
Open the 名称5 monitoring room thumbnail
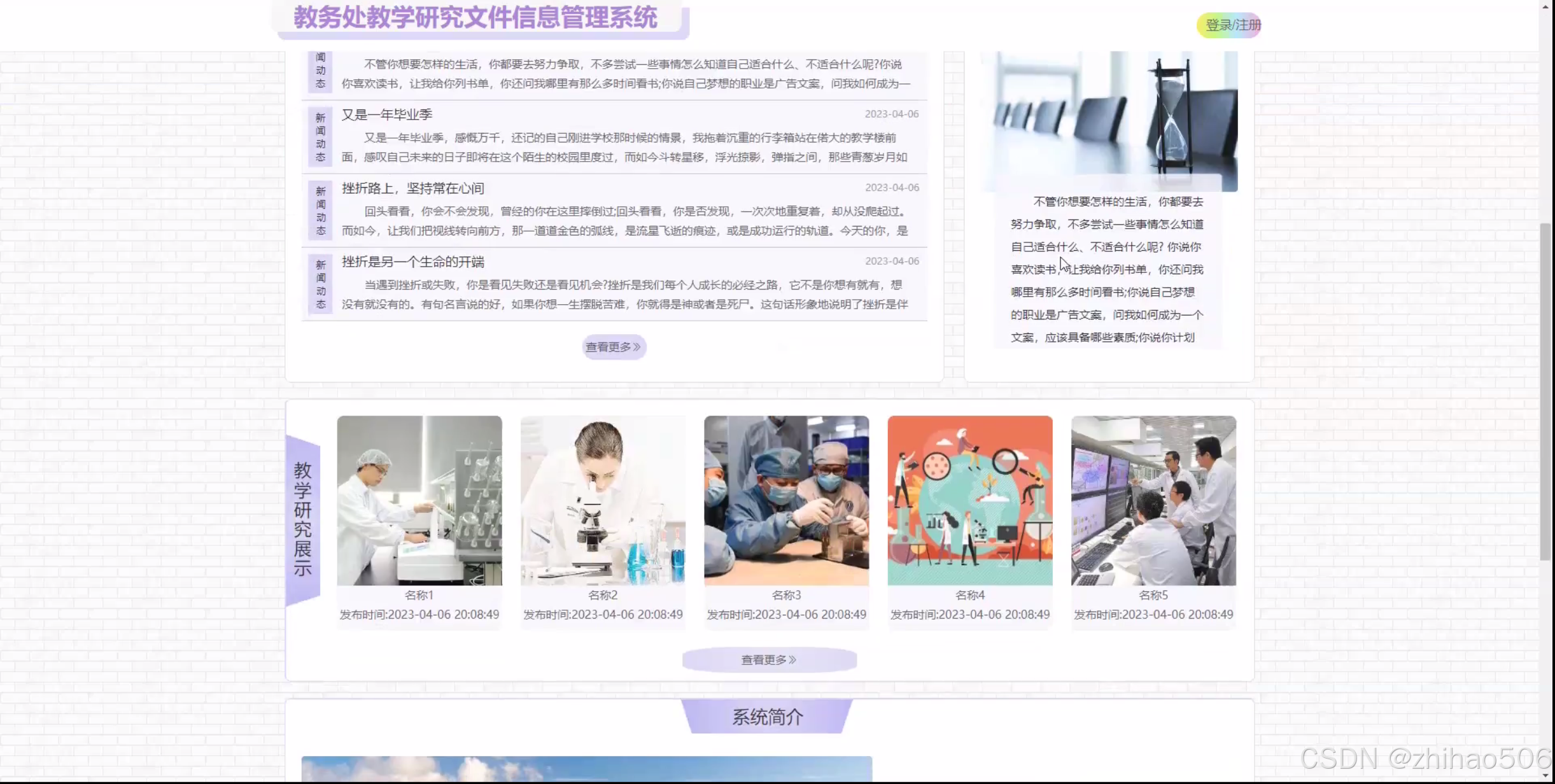1153,500
